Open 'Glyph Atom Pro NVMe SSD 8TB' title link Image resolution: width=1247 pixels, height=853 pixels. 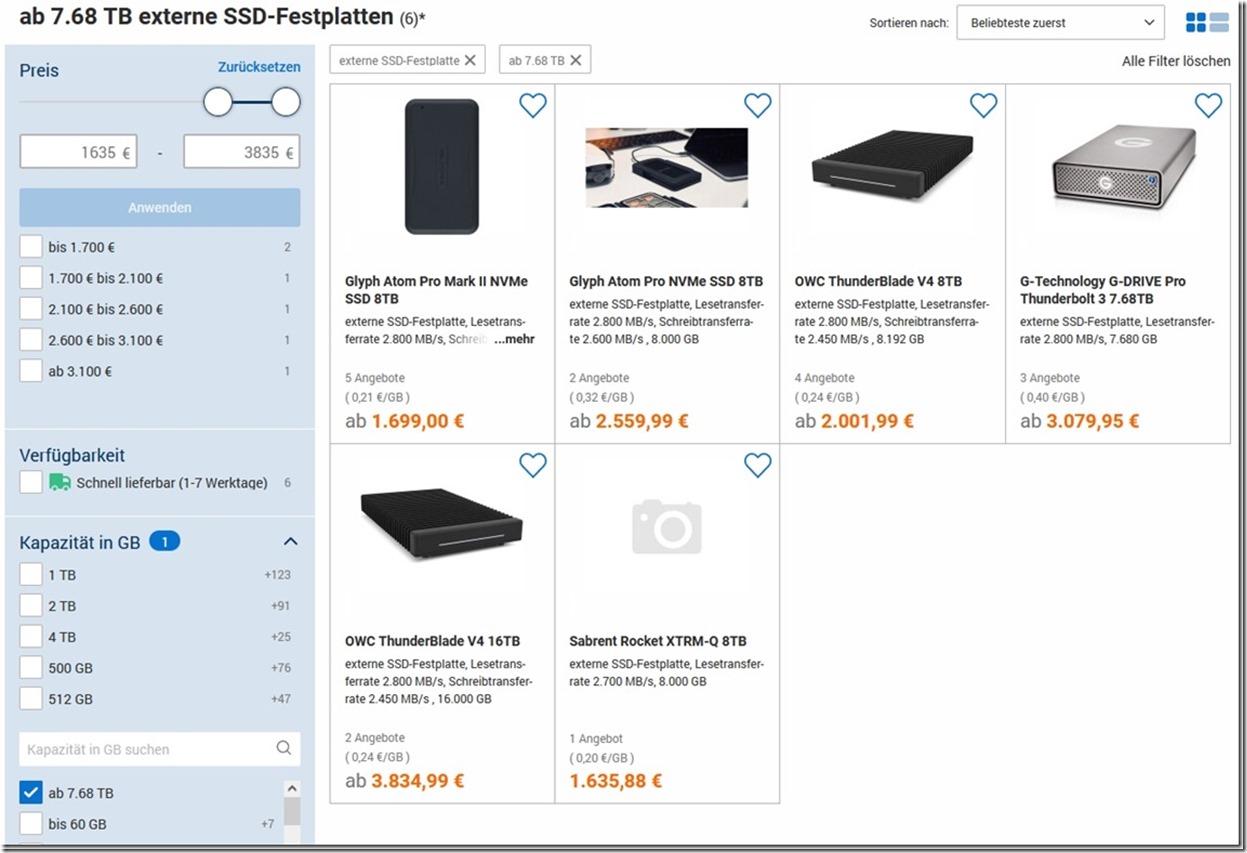[x=666, y=281]
